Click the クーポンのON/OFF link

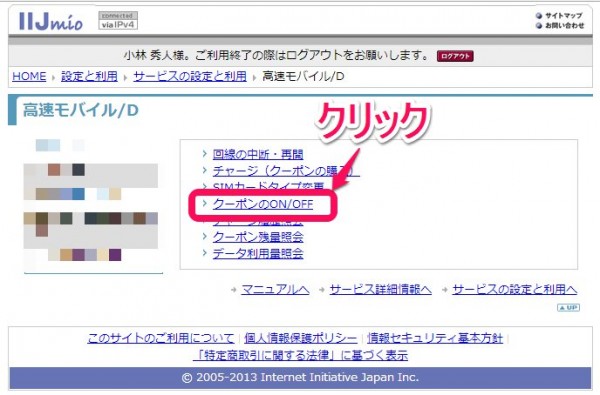coord(263,204)
